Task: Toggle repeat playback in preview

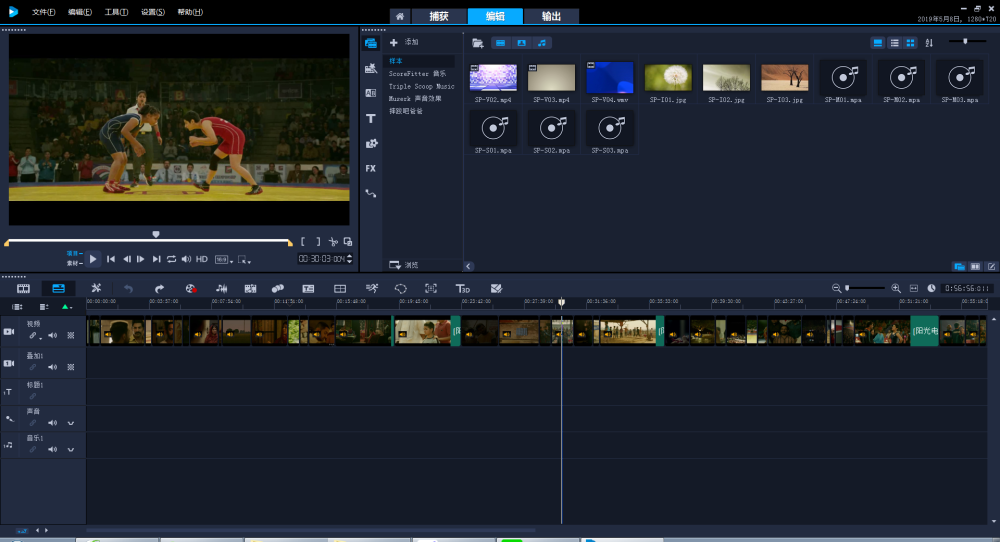Action: point(171,259)
